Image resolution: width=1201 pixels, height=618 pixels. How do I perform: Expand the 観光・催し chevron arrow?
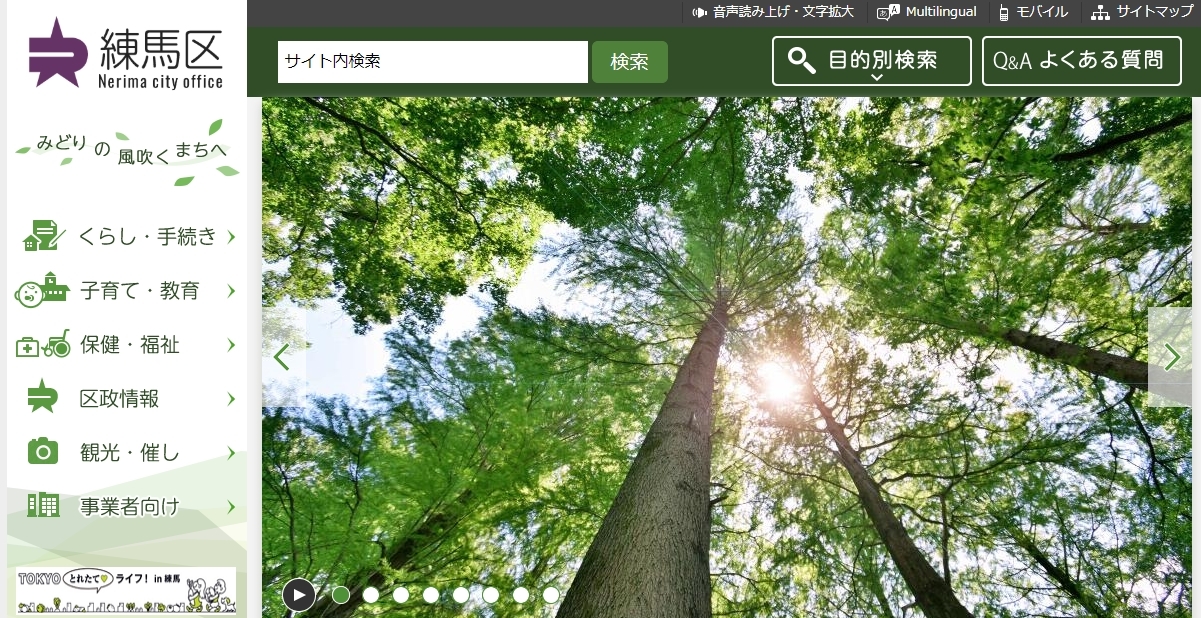tap(231, 453)
